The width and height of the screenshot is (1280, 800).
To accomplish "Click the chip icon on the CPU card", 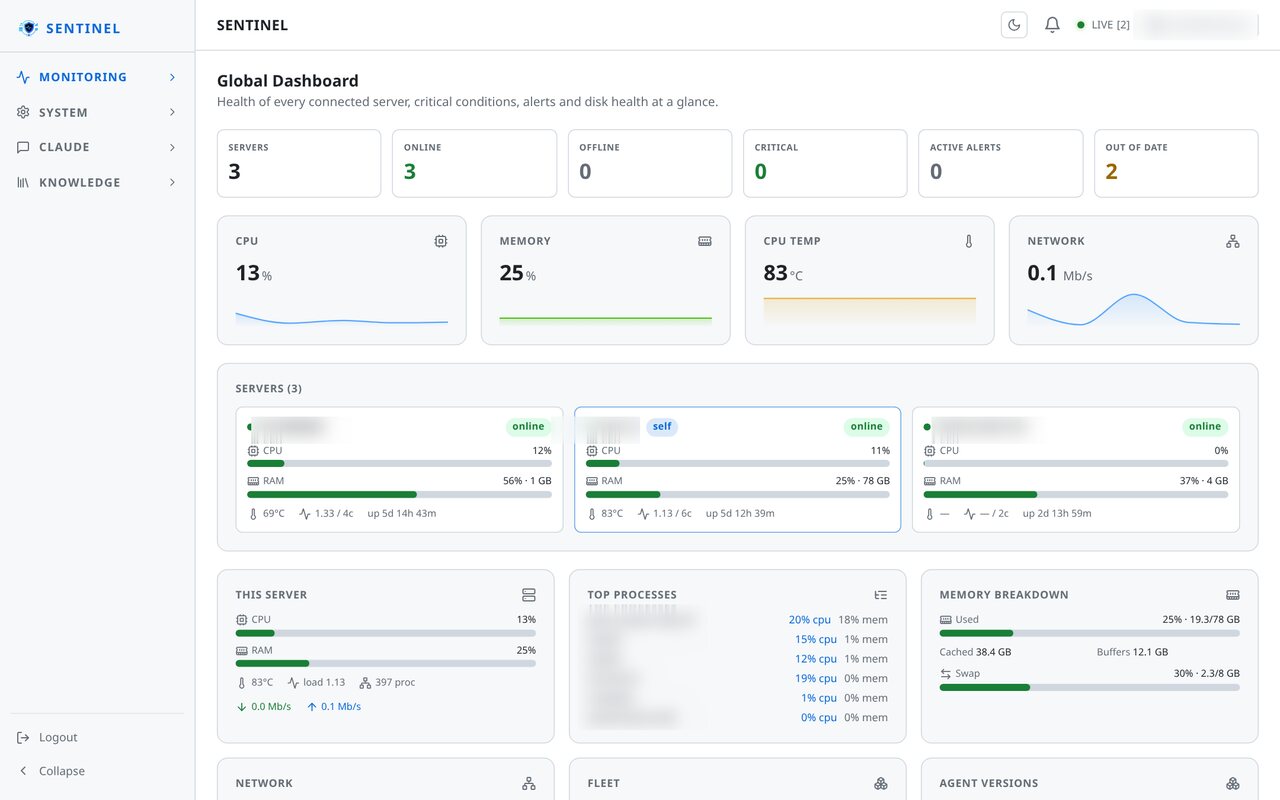I will 441,241.
